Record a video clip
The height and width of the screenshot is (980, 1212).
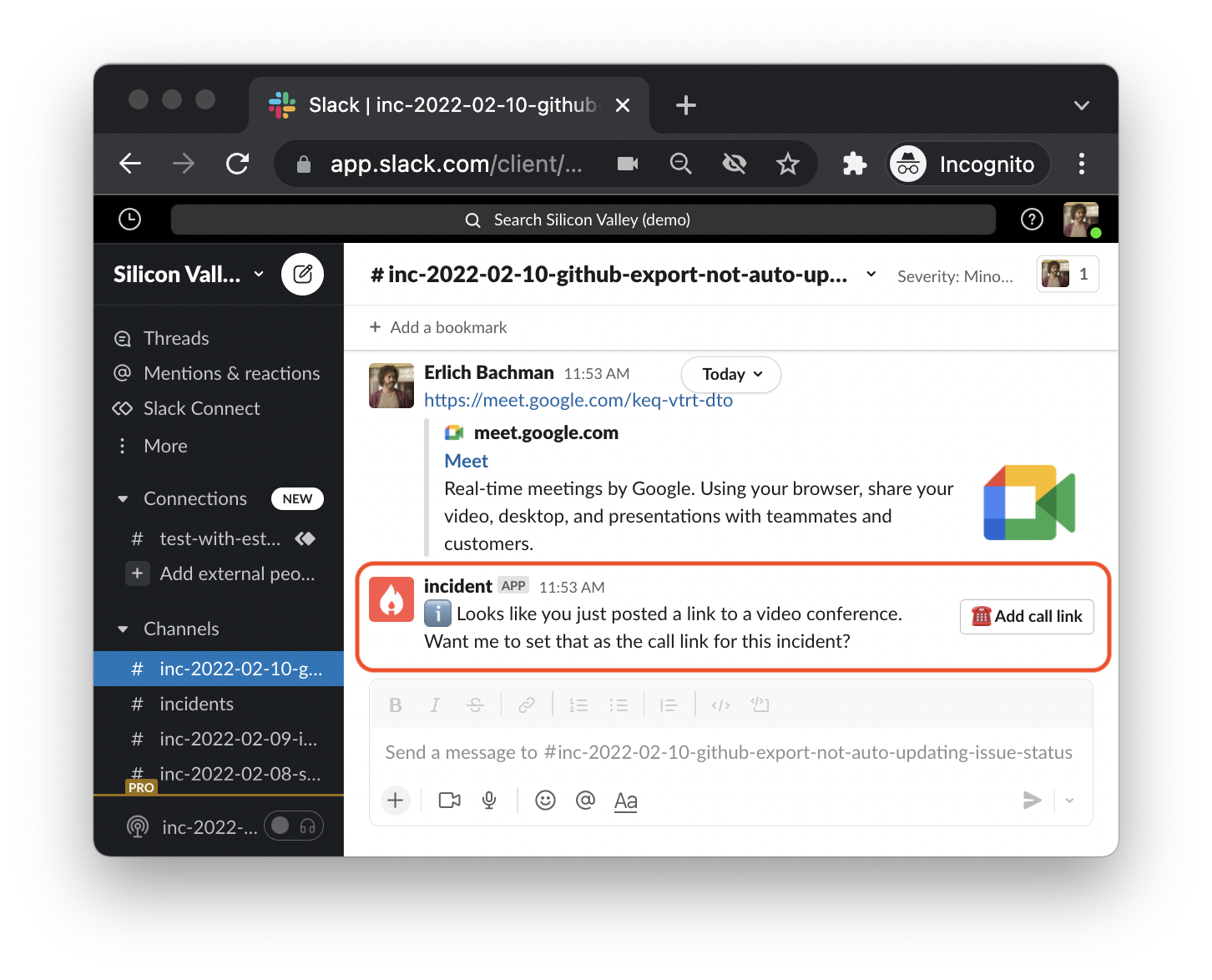(450, 801)
